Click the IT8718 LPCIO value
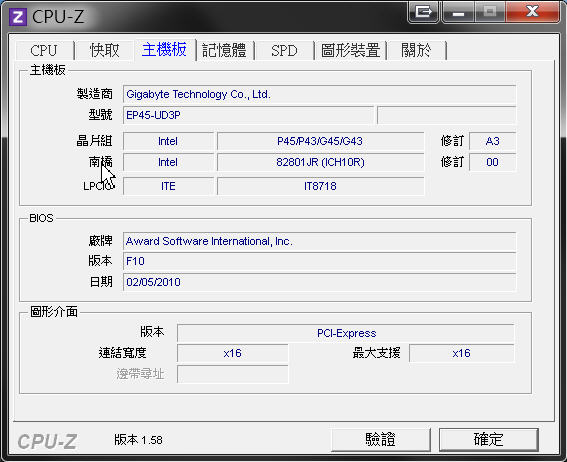The image size is (567, 462). [320, 186]
